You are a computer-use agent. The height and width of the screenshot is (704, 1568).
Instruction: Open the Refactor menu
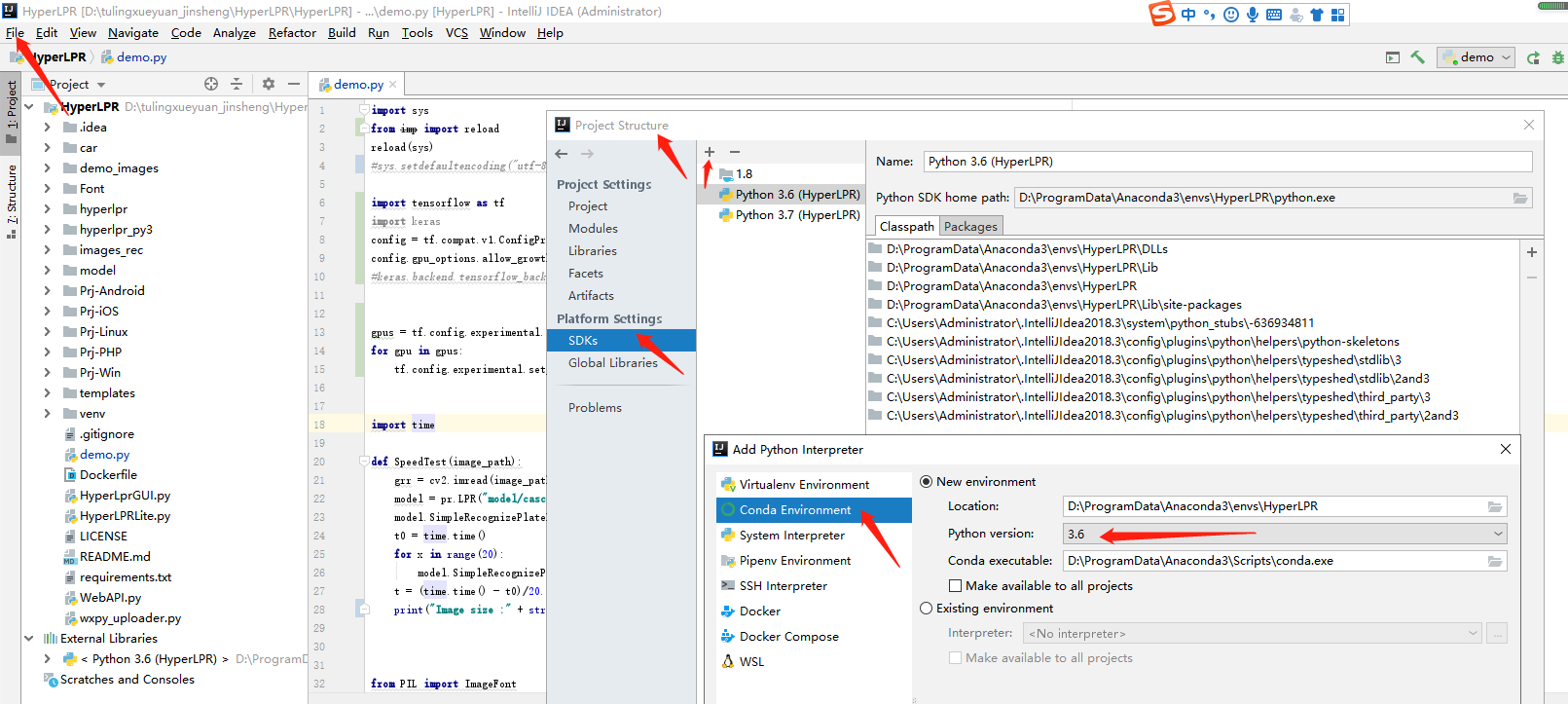click(292, 33)
